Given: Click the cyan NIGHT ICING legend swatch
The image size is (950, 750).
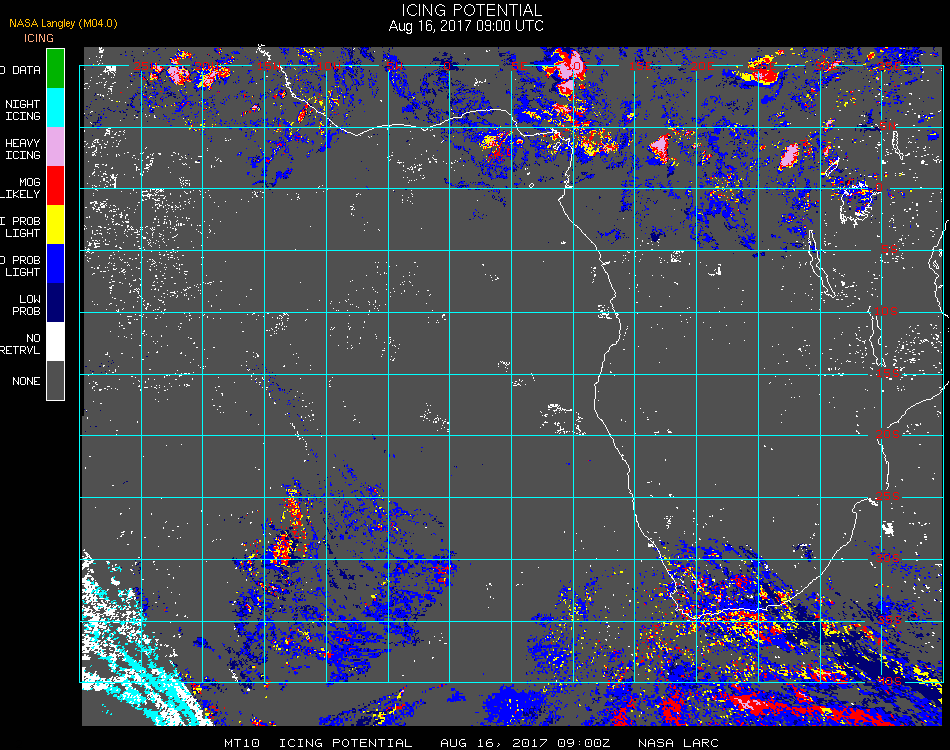Looking at the screenshot, I should click(55, 108).
